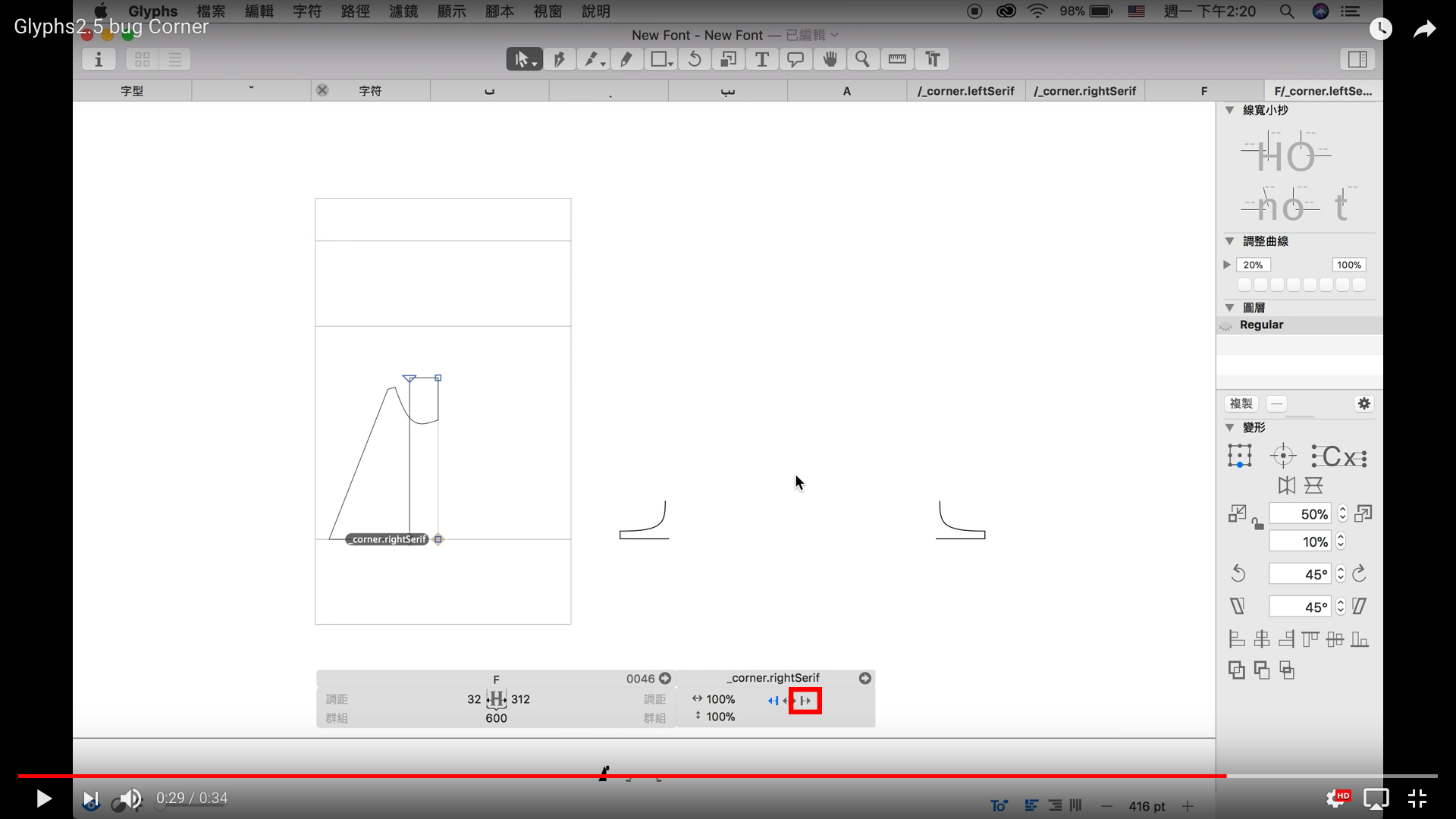The image size is (1456, 819).
Task: Click the 複製 copy layer button
Action: pos(1241,403)
